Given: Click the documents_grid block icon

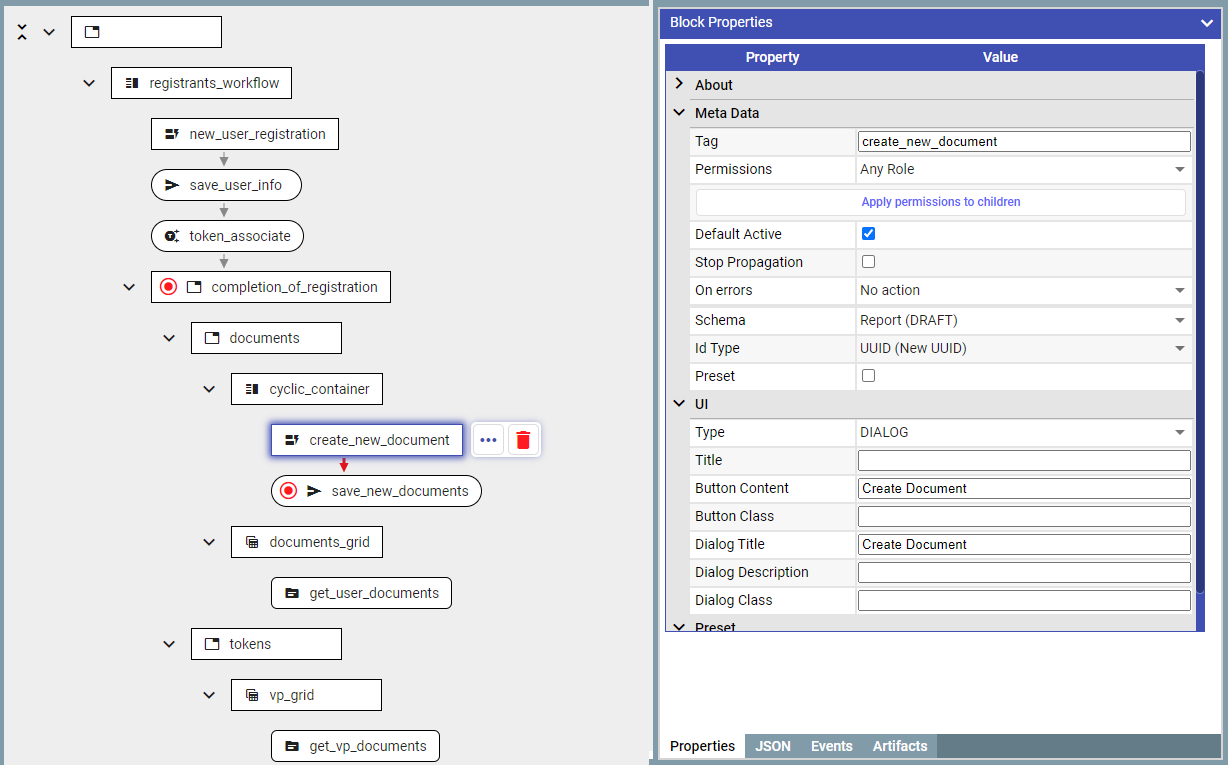Looking at the screenshot, I should 252,542.
